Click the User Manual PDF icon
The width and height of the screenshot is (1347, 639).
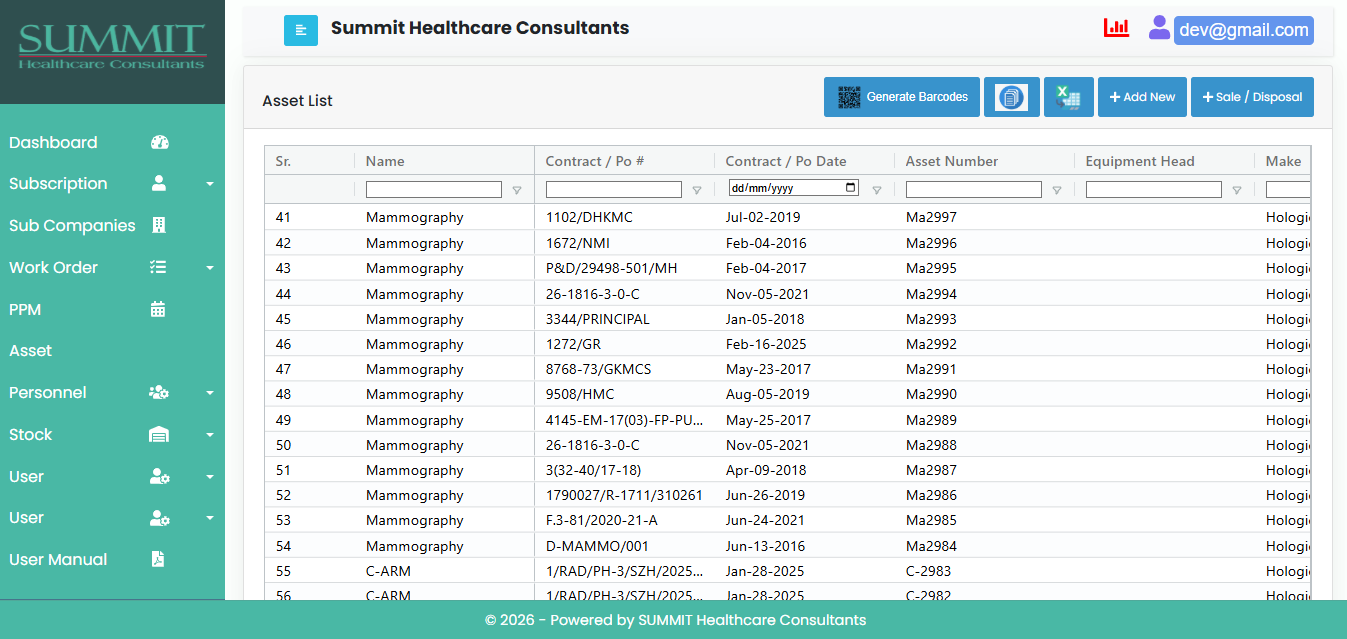[x=158, y=559]
